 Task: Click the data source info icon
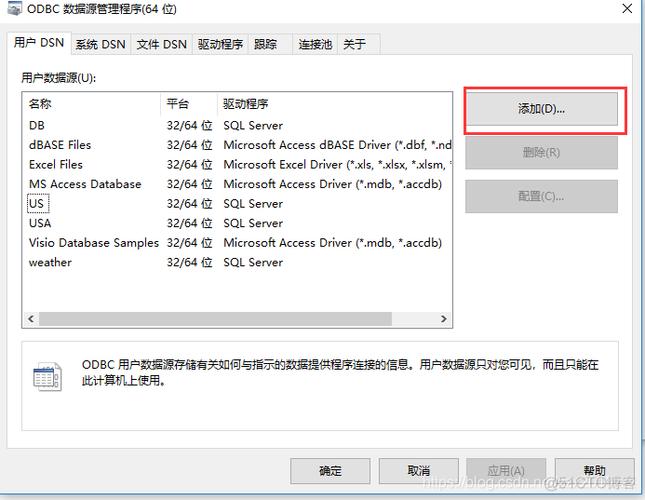47,376
